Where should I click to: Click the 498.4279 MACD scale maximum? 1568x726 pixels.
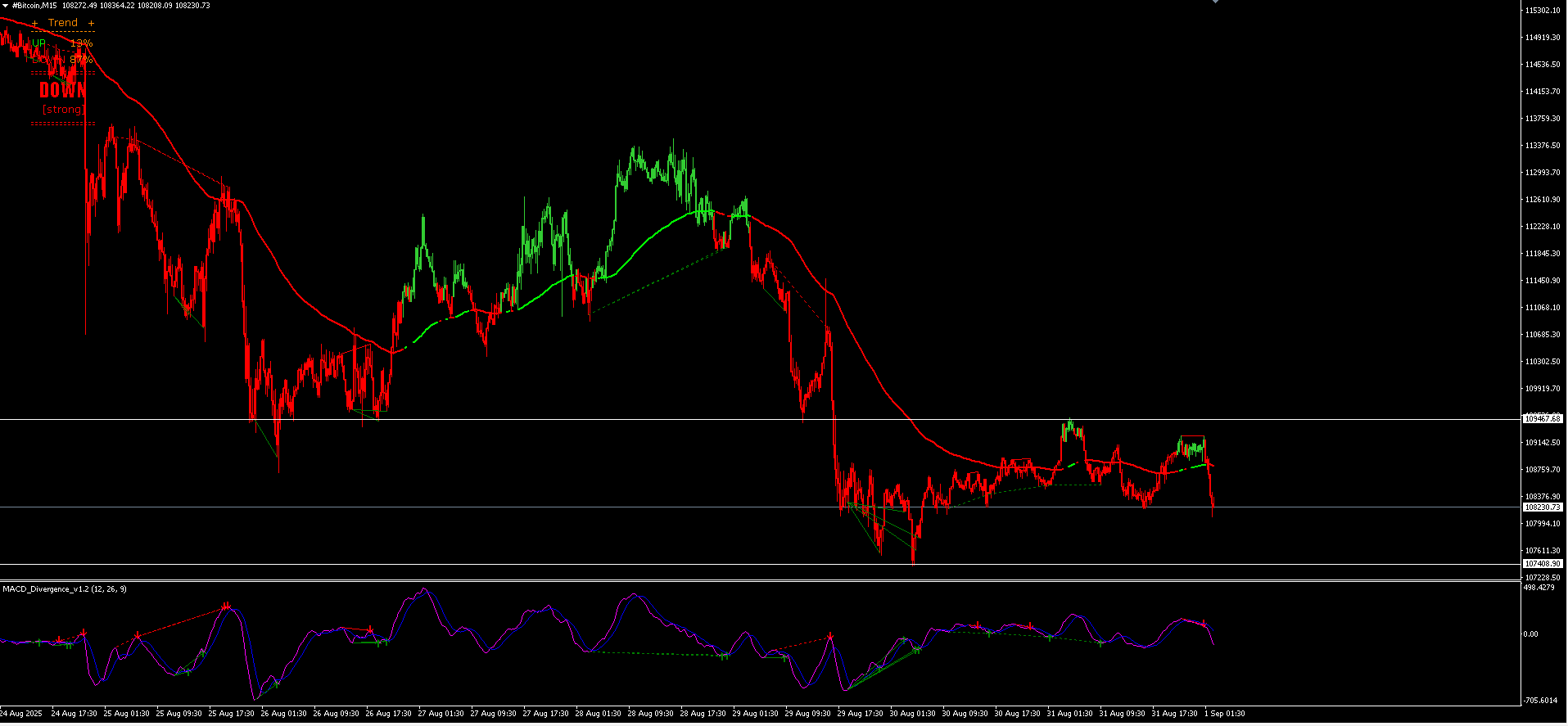pos(1539,587)
